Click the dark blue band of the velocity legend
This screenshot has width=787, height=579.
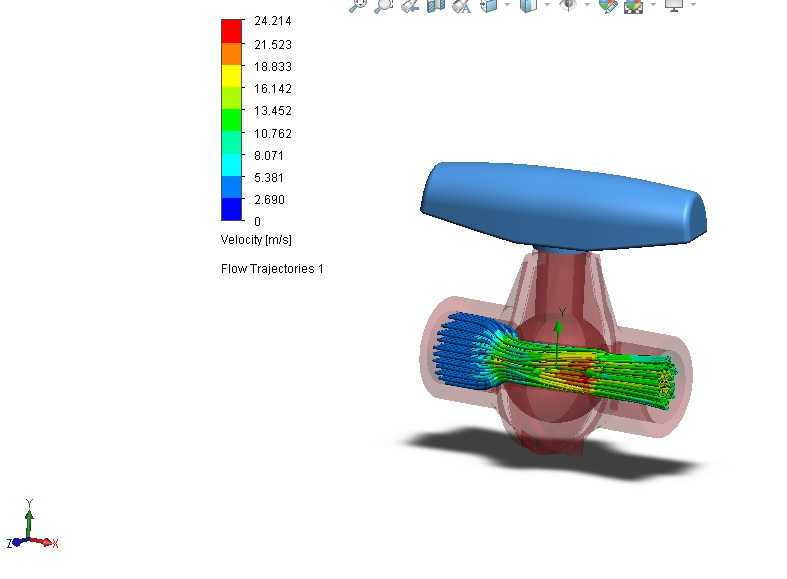click(x=231, y=209)
